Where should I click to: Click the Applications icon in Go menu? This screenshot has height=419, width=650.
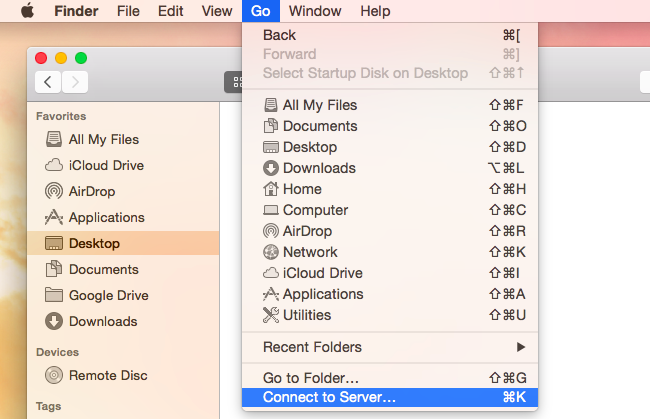coord(271,294)
